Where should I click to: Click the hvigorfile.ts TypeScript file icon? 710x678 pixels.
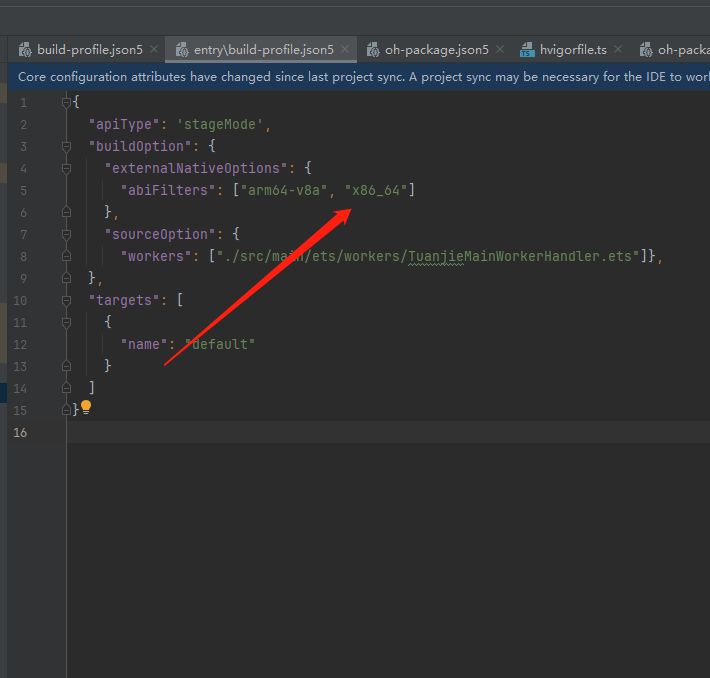coord(527,50)
